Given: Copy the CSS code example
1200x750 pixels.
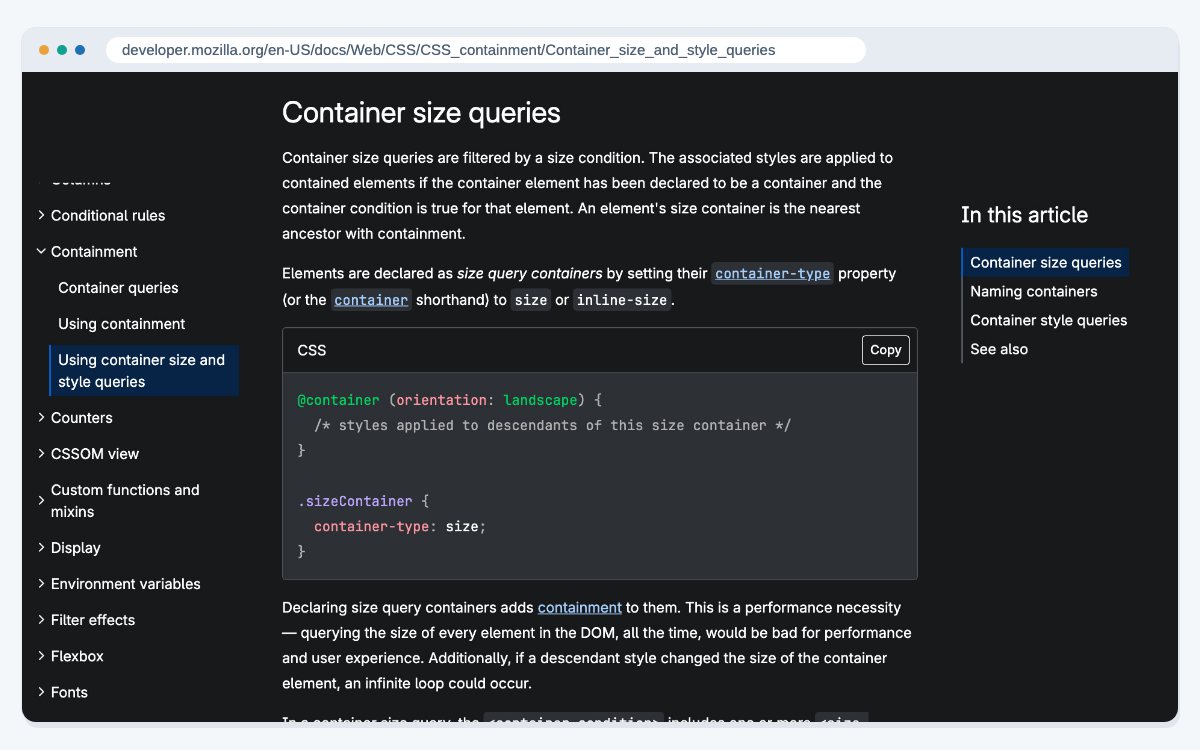Looking at the screenshot, I should coord(886,350).
